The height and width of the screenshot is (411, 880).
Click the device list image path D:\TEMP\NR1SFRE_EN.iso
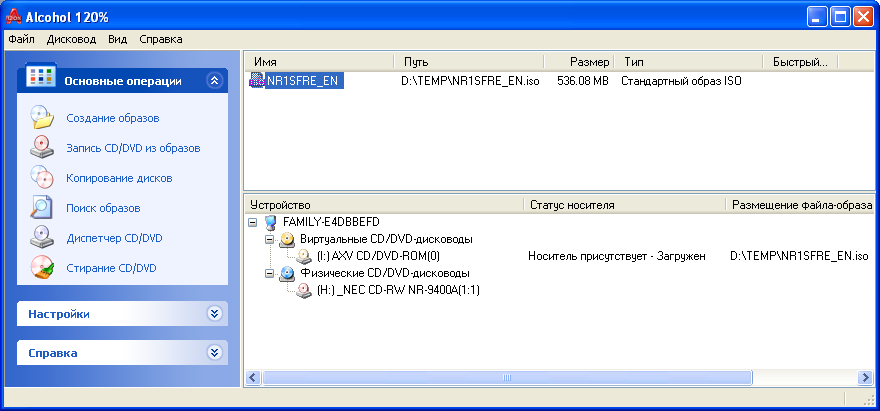[x=799, y=256]
